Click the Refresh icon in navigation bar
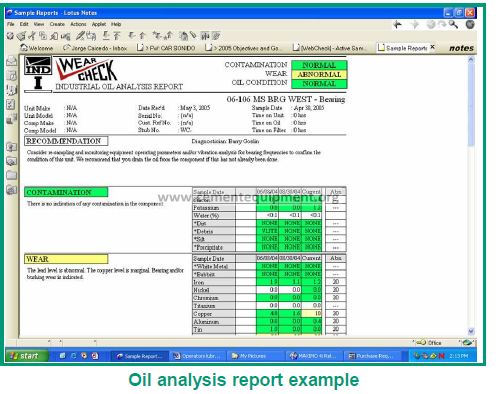The height and width of the screenshot is (394, 500). click(442, 24)
